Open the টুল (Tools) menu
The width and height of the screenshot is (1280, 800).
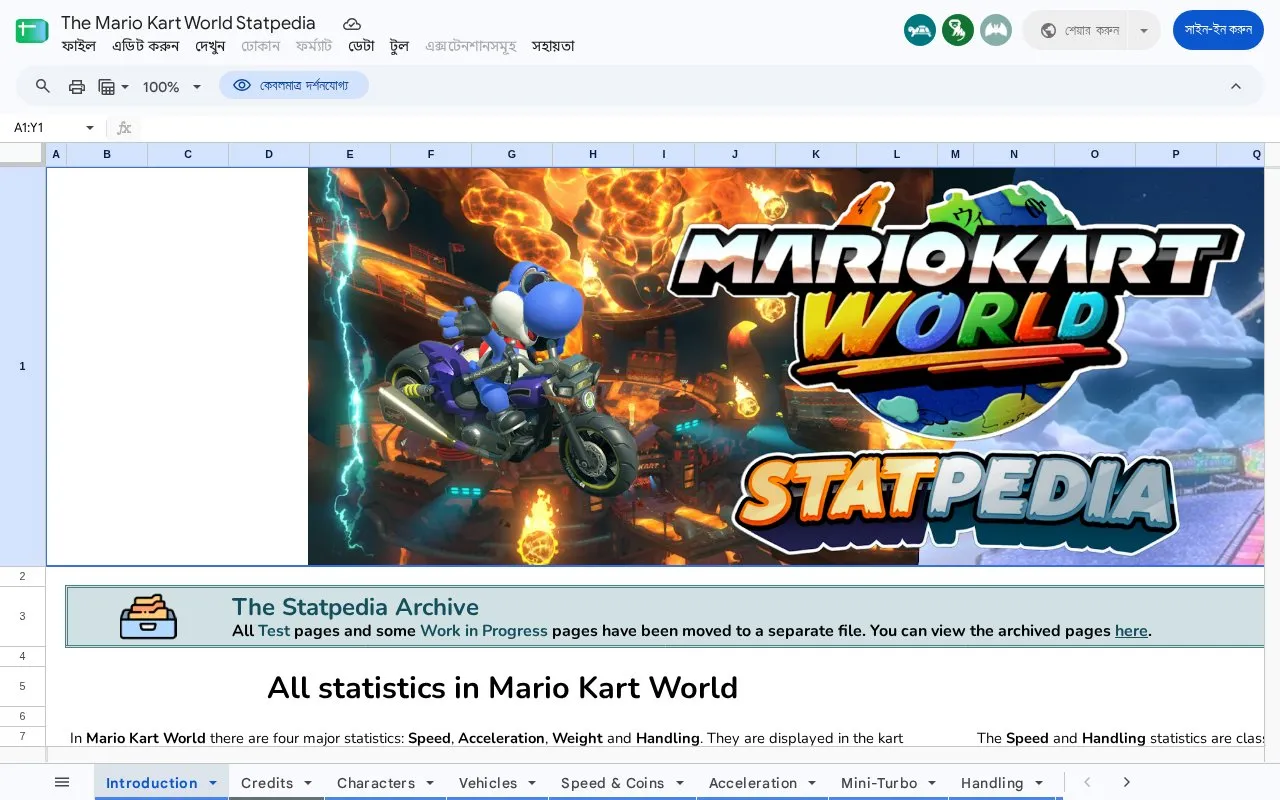(399, 46)
